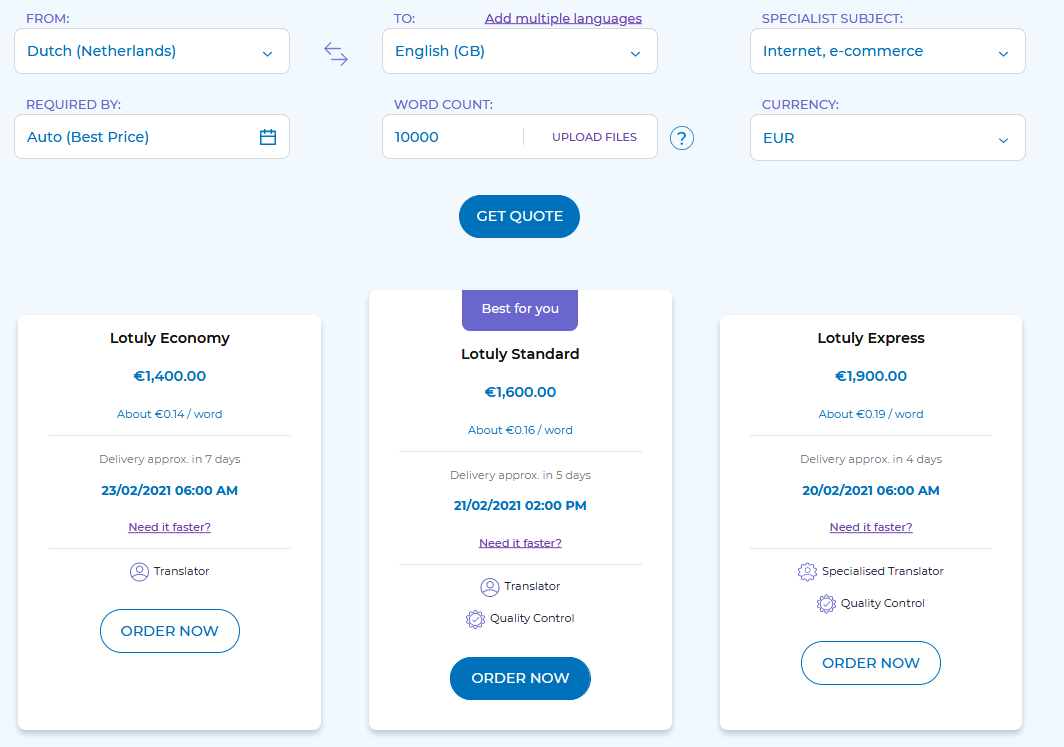Click Delivery approx. in 7 days text

click(x=170, y=459)
